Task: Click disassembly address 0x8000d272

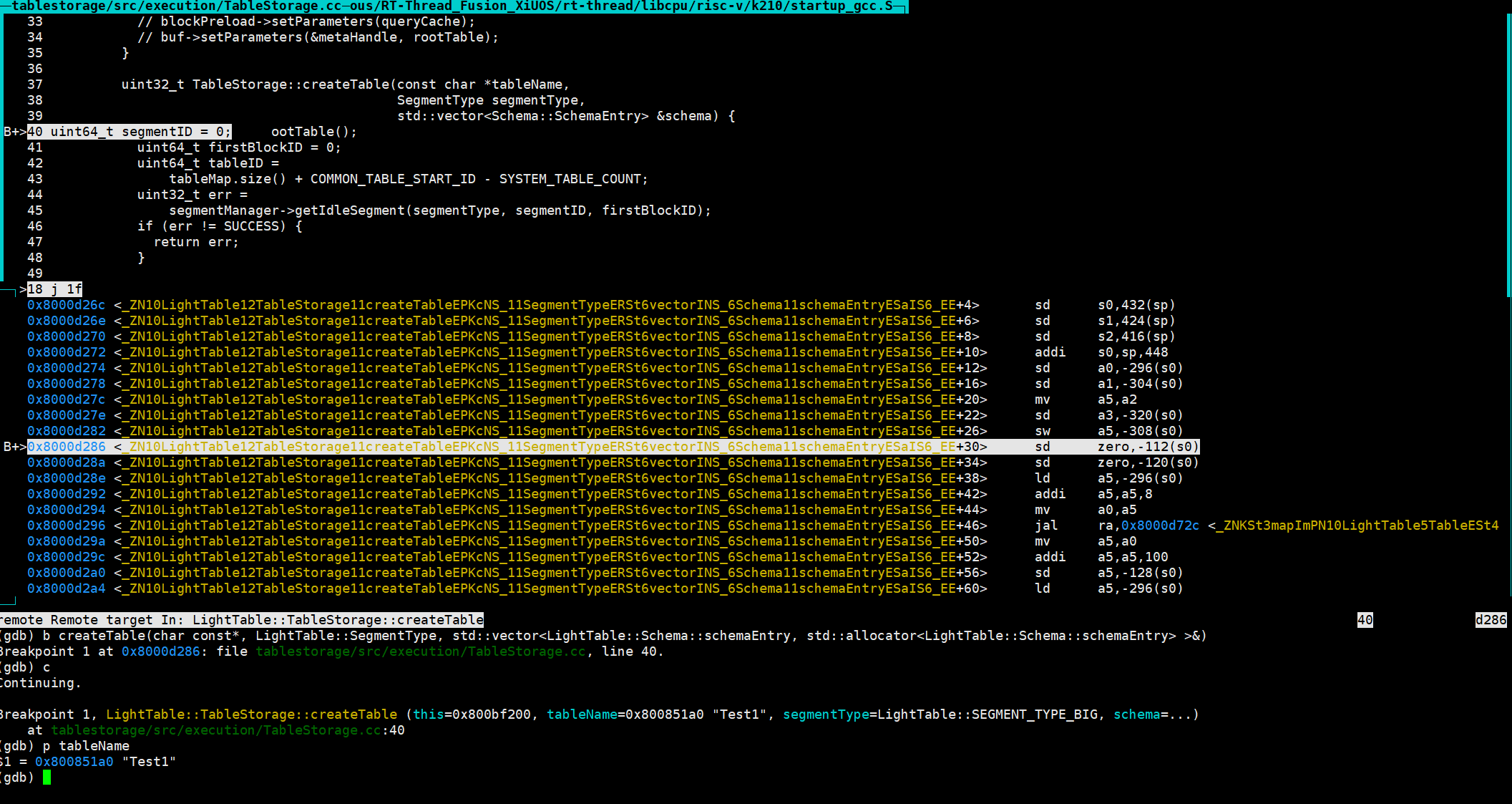Action: (67, 352)
